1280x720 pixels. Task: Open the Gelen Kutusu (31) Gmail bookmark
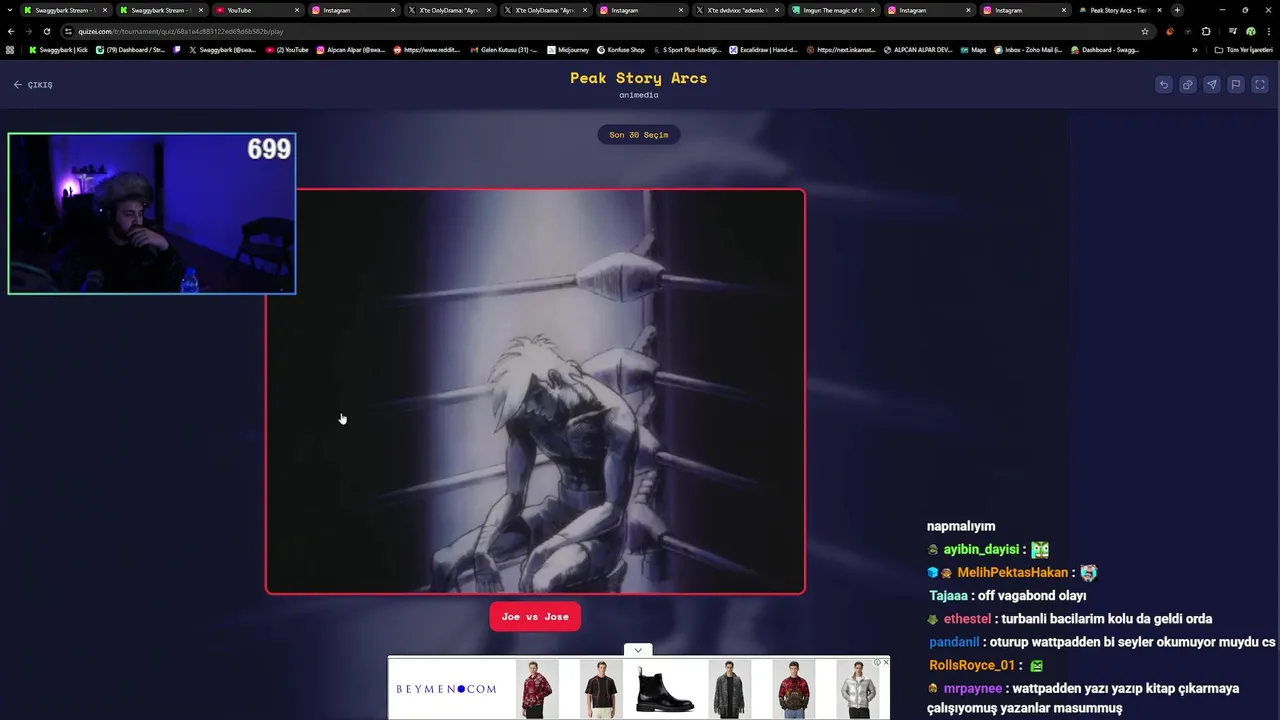(504, 50)
